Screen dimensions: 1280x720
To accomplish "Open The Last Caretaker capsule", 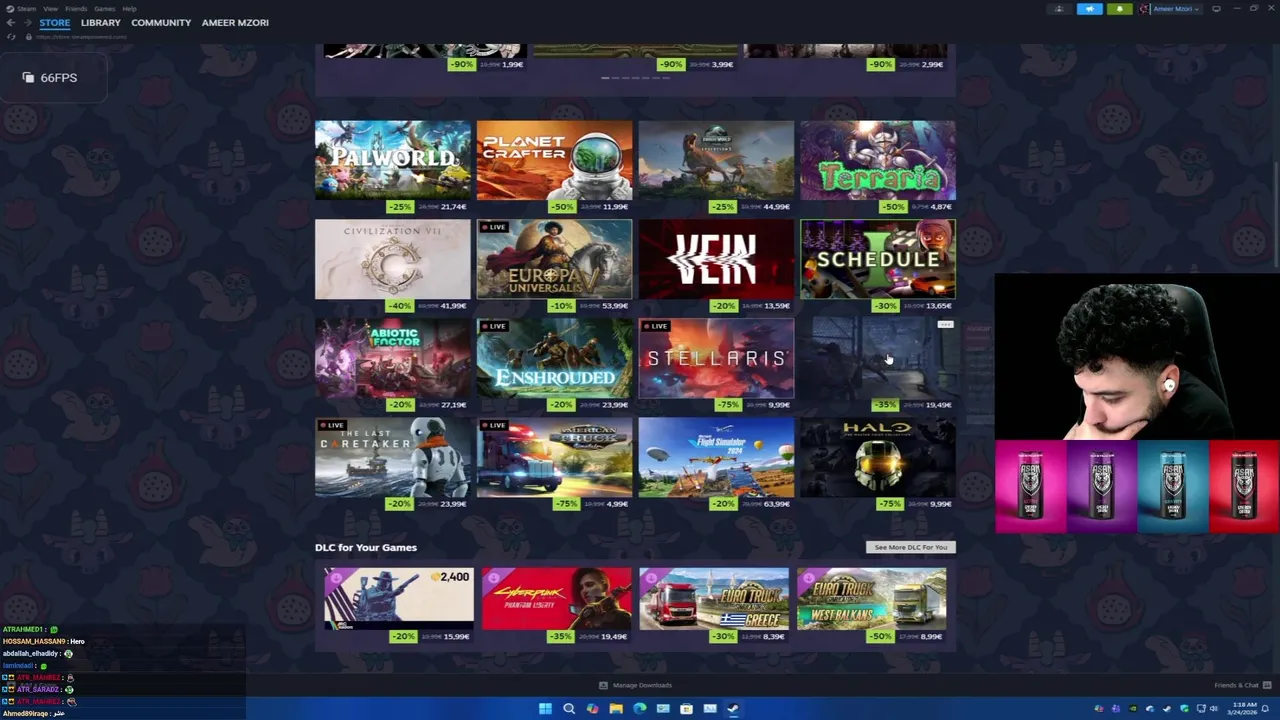I will click(x=393, y=457).
